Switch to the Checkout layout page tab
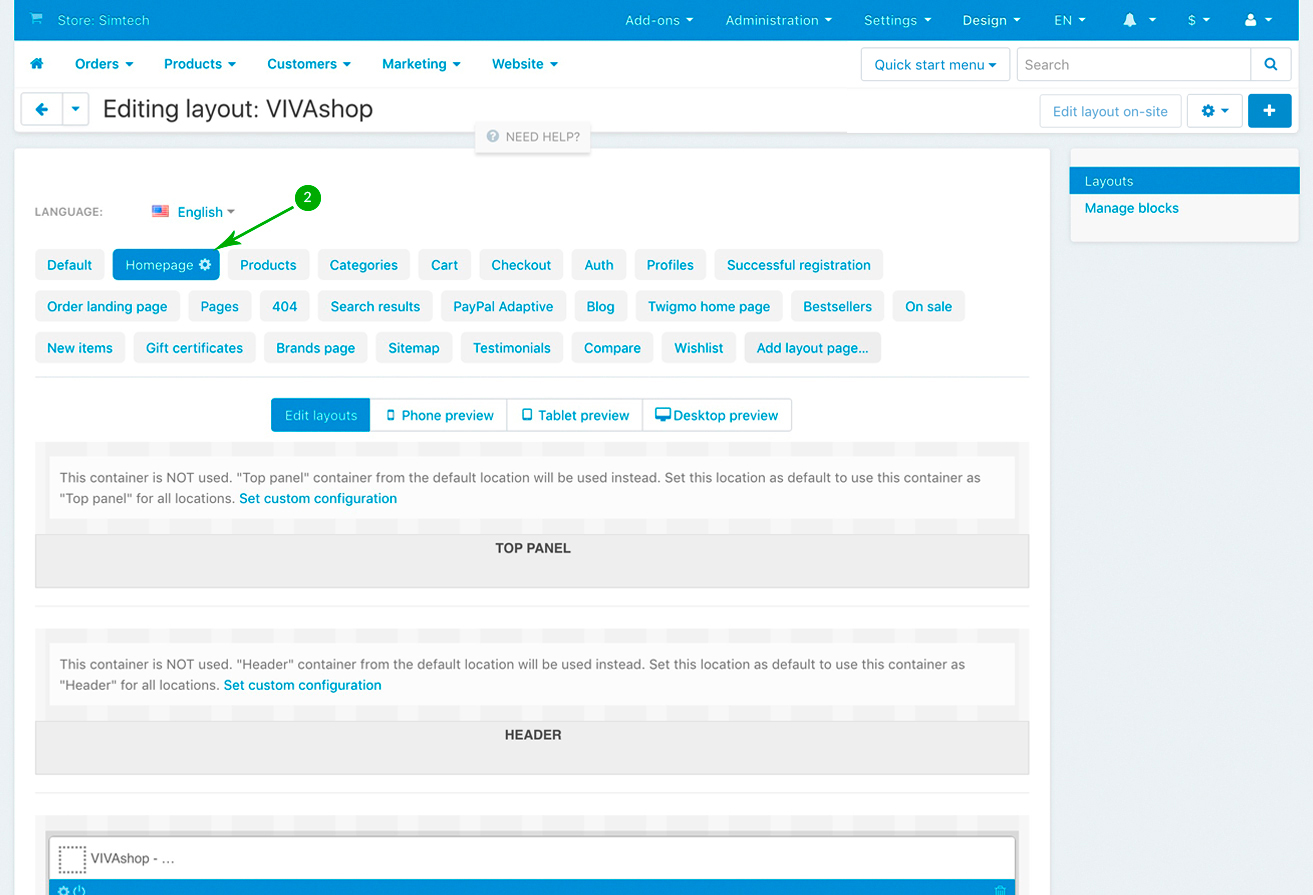1313x895 pixels. point(521,265)
